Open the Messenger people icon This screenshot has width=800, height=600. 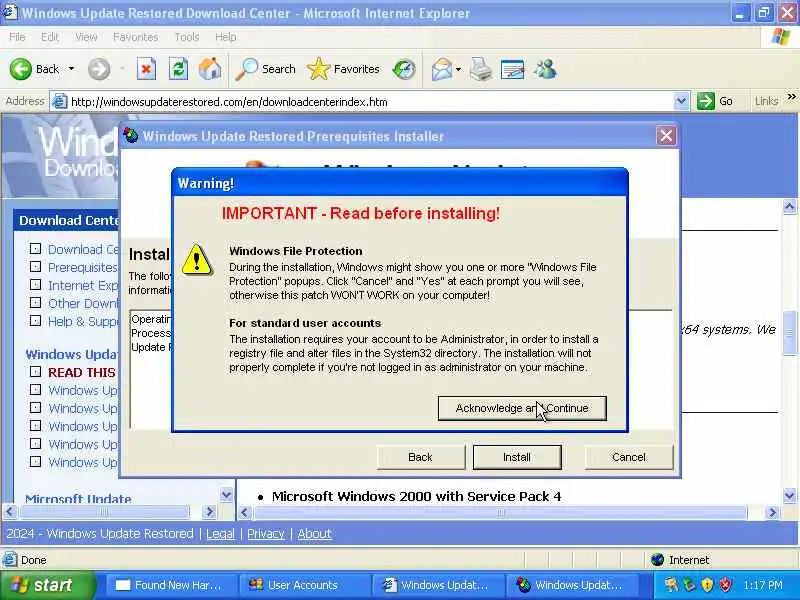(x=545, y=69)
